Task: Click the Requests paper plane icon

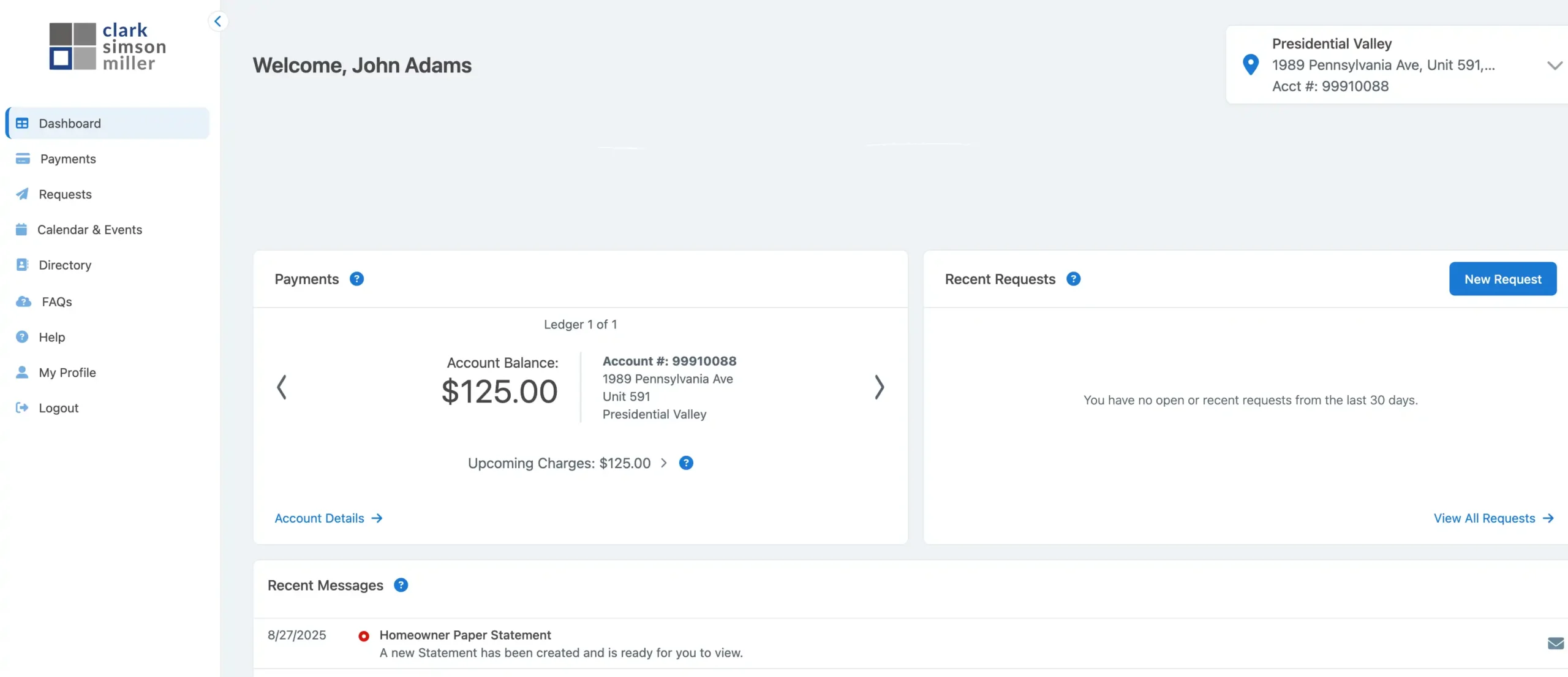Action: [22, 194]
